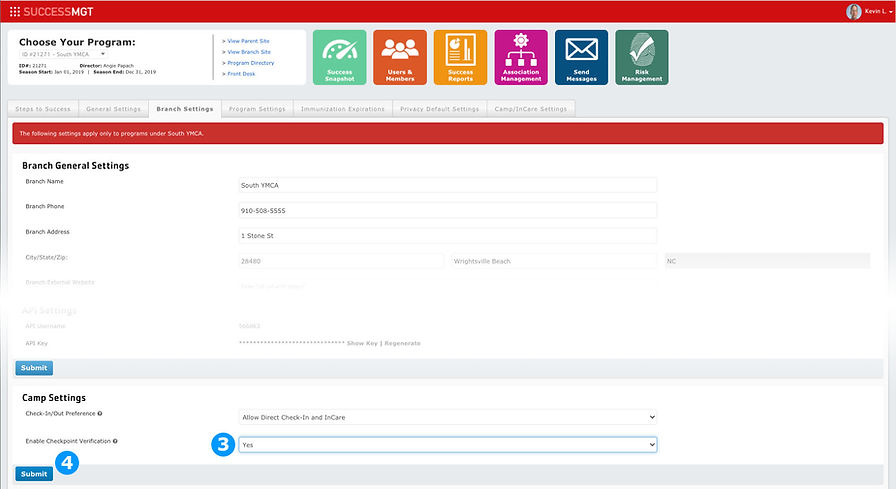Click the Branch Name input field
This screenshot has width=896, height=489.
click(x=448, y=185)
